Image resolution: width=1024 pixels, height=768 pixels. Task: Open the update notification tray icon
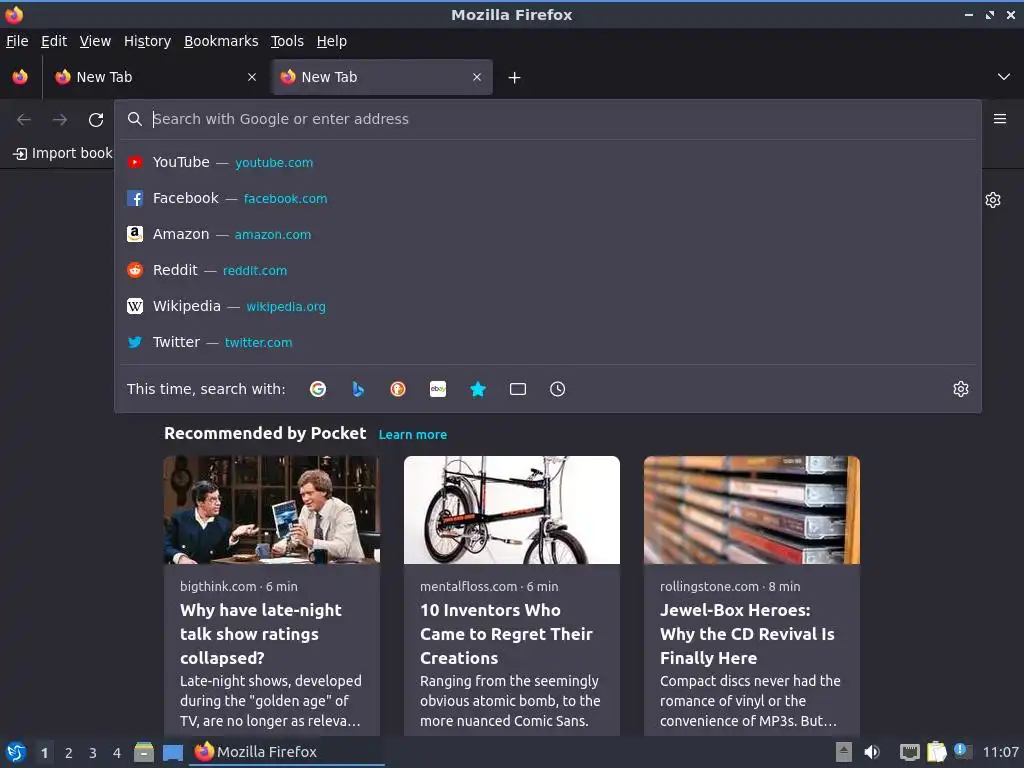click(961, 750)
